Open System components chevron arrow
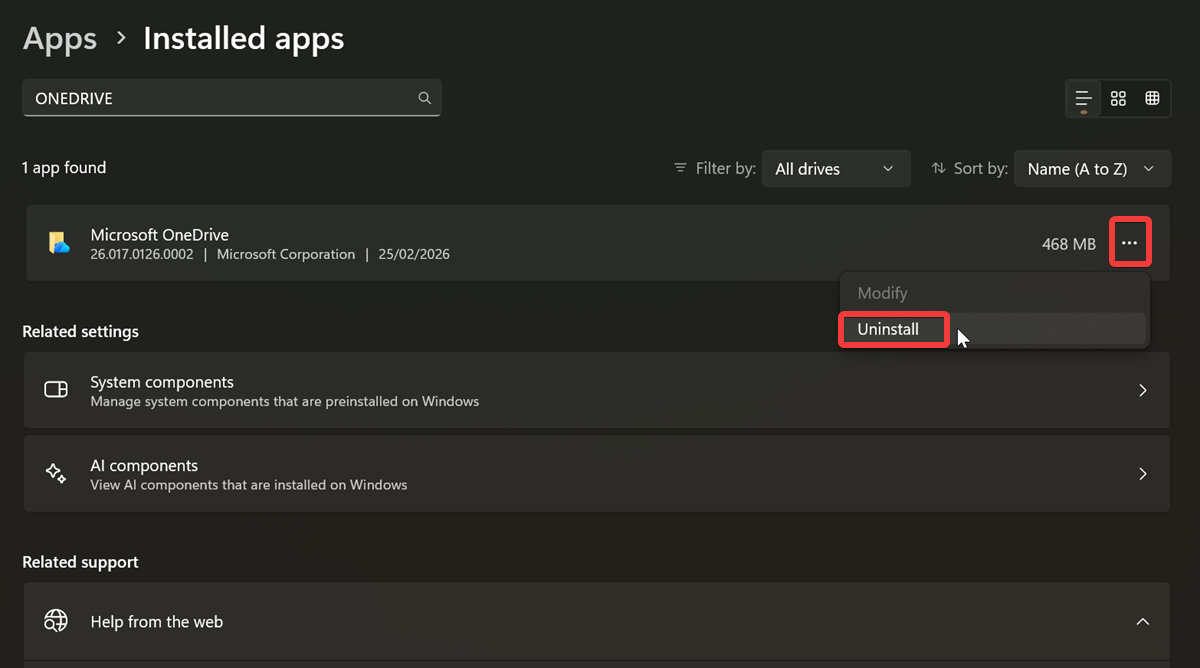 (x=1142, y=390)
